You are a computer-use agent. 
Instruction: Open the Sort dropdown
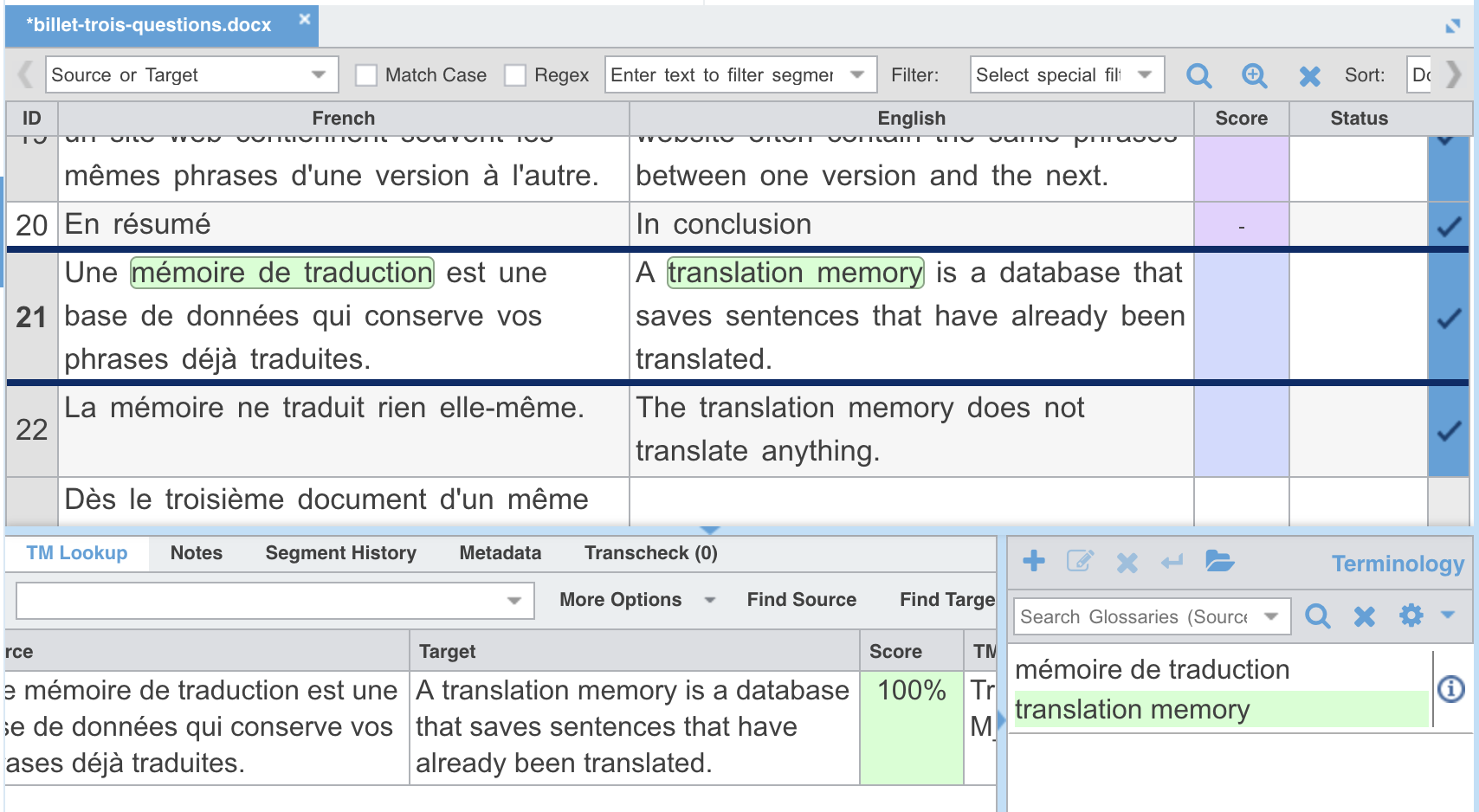tap(1418, 74)
